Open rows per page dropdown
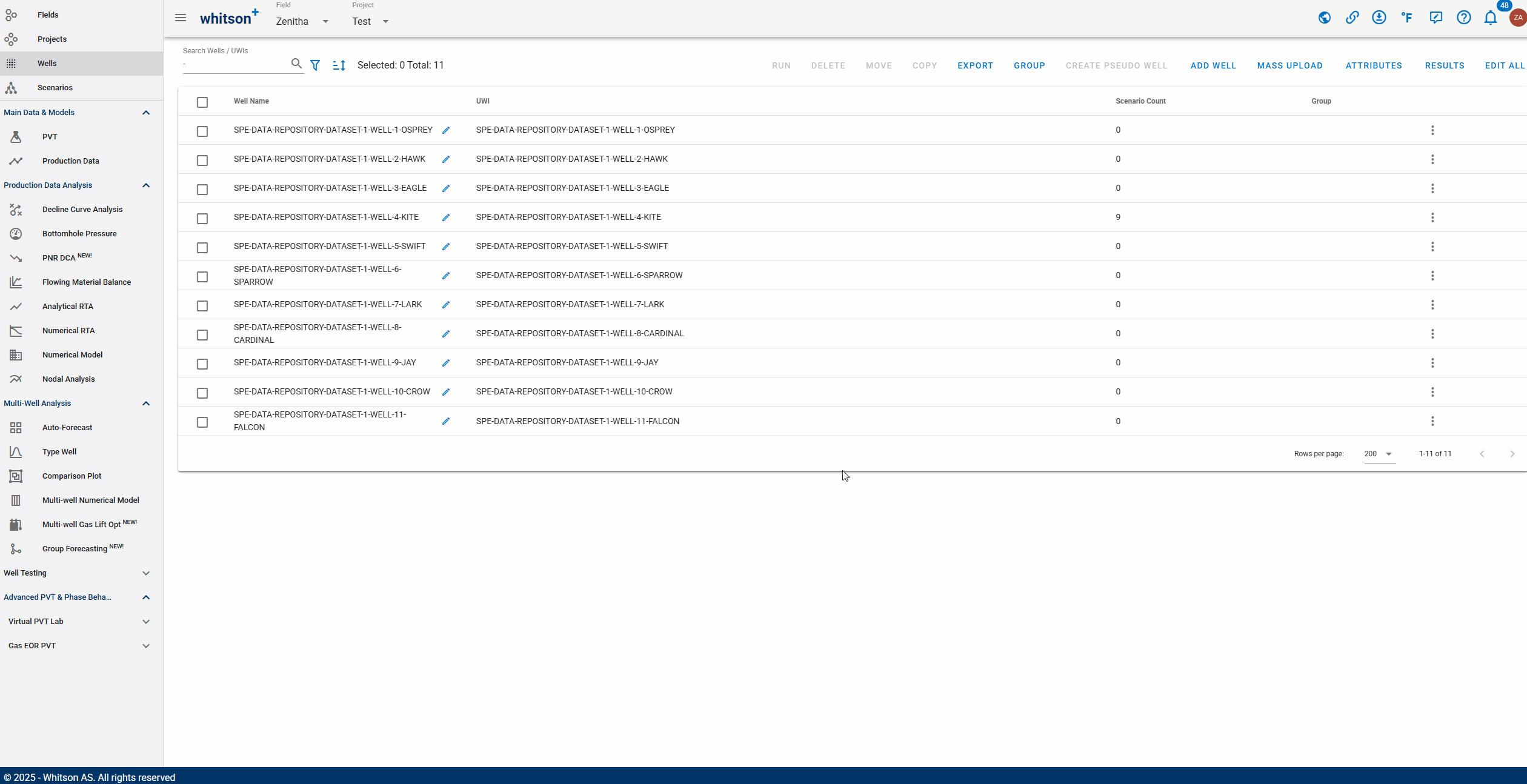Image resolution: width=1527 pixels, height=784 pixels. (x=1379, y=454)
